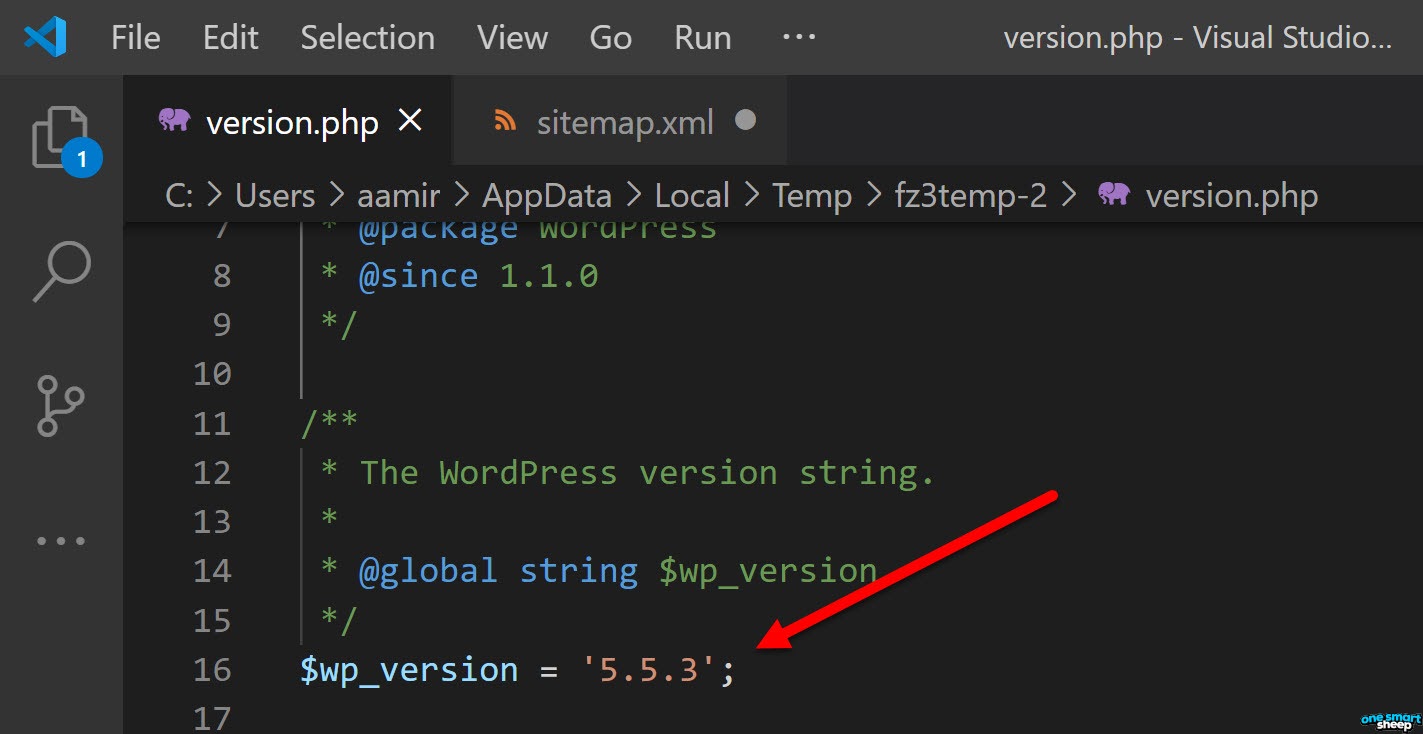The width and height of the screenshot is (1423, 734).
Task: Click the PHP elephant icon on version.php tab
Action: [x=174, y=121]
